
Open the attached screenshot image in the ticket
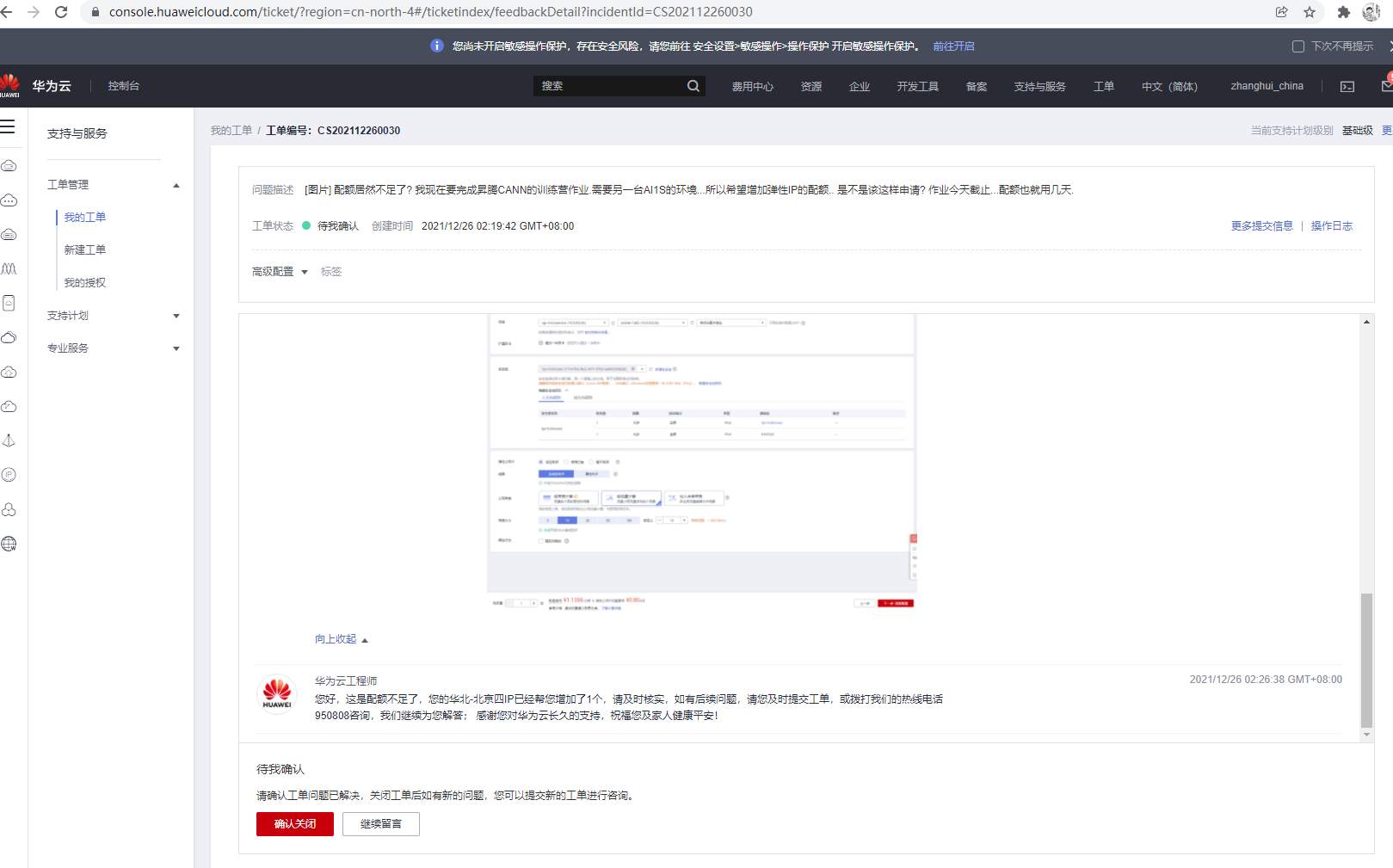click(702, 463)
